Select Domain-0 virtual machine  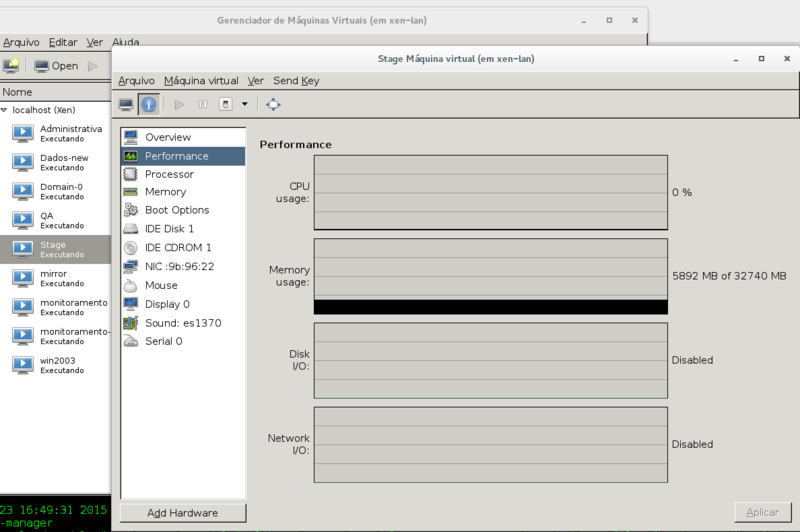[x=56, y=192]
